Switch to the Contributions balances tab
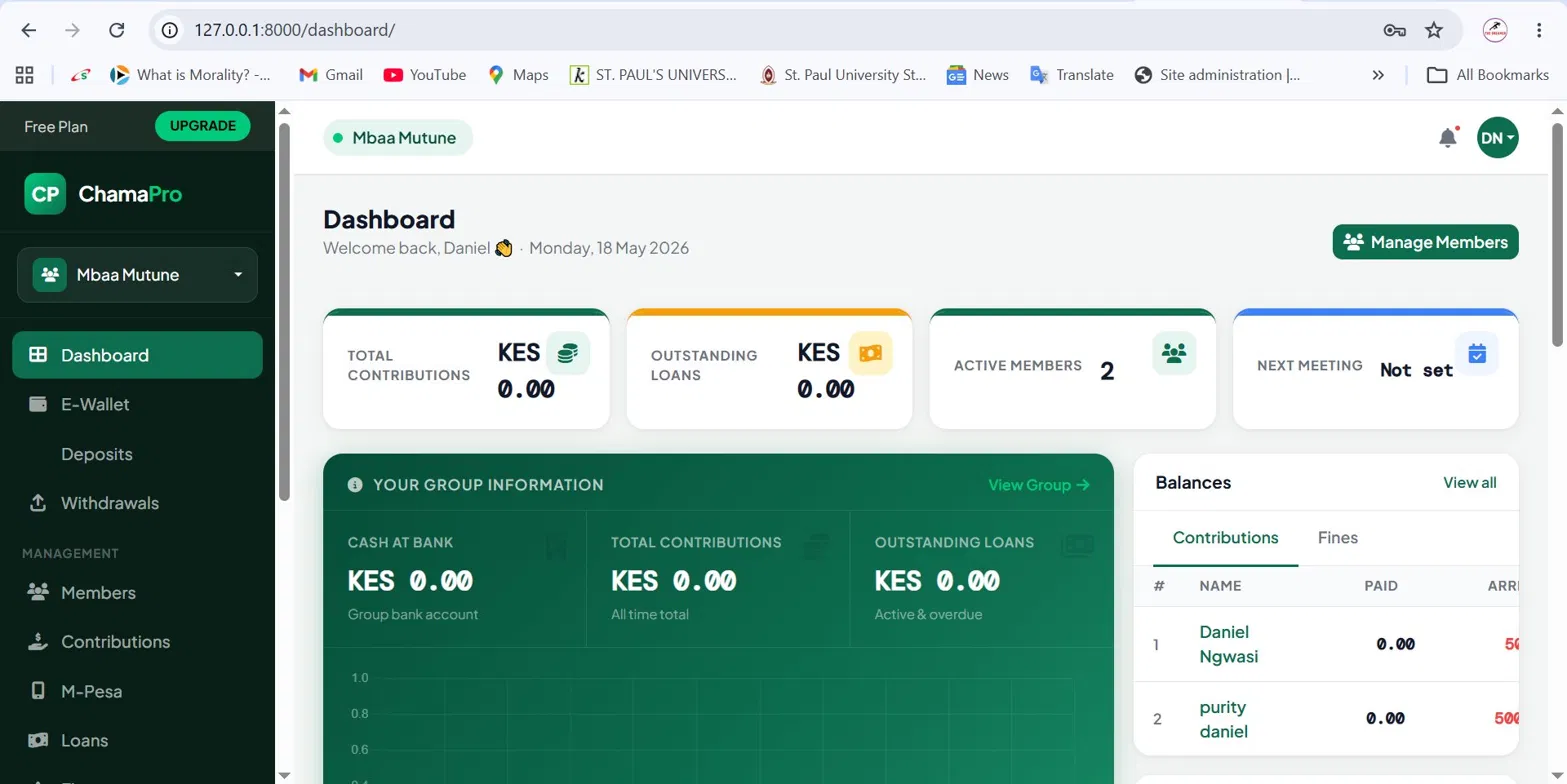1567x784 pixels. click(1225, 538)
